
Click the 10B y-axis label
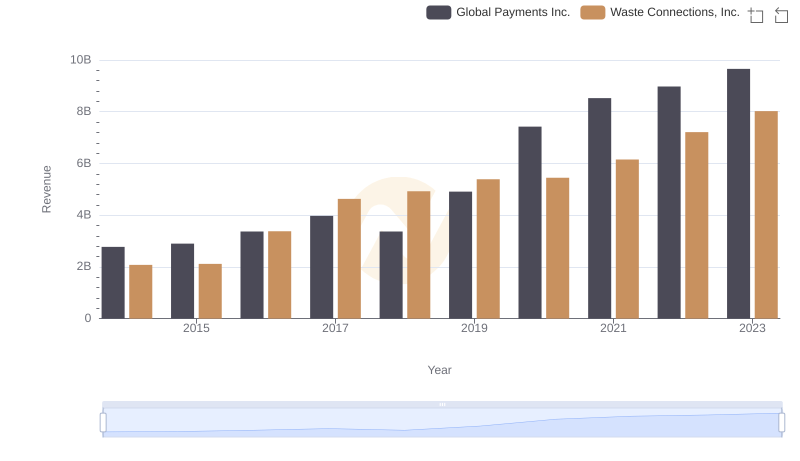tap(81, 60)
